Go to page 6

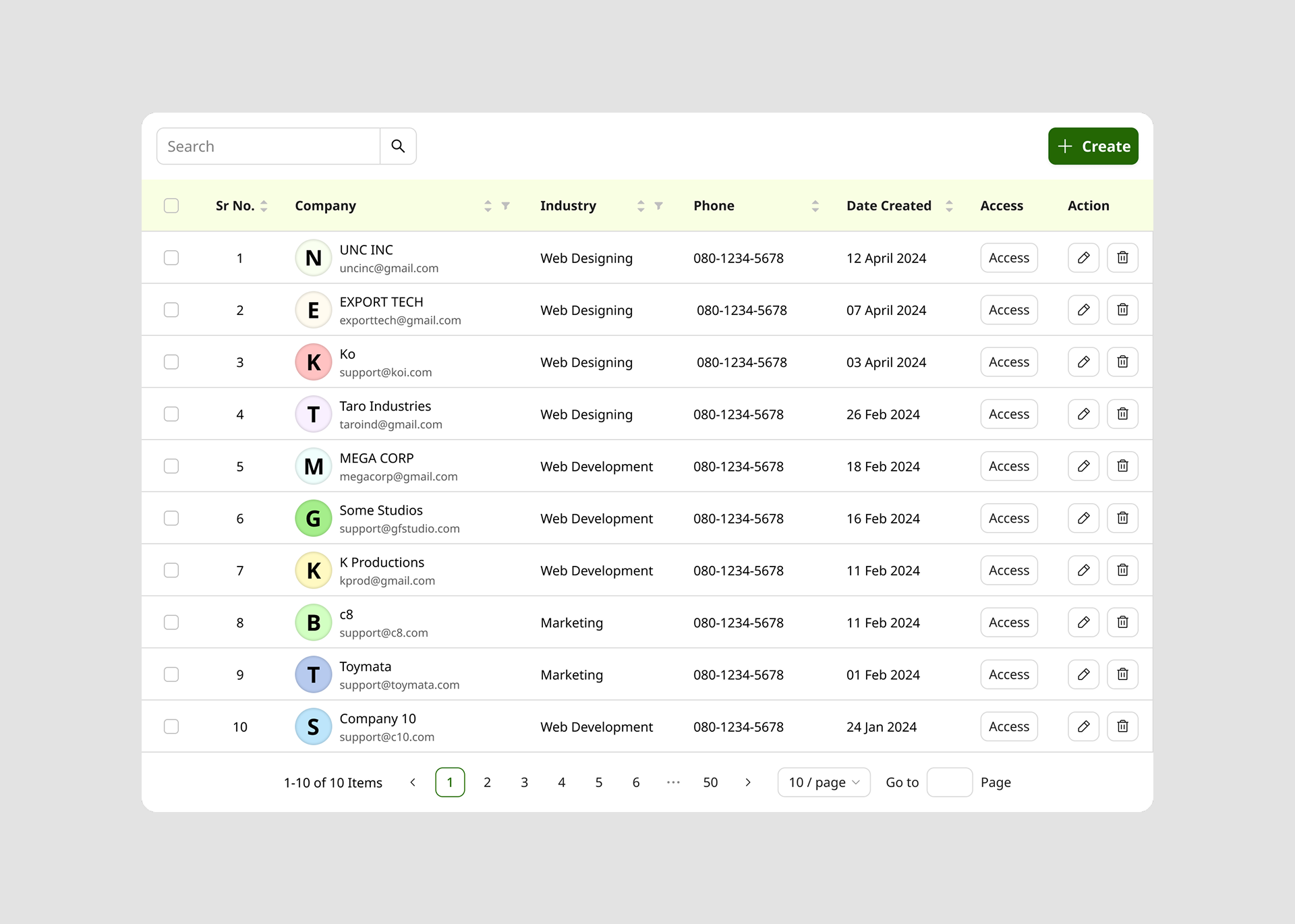(635, 782)
